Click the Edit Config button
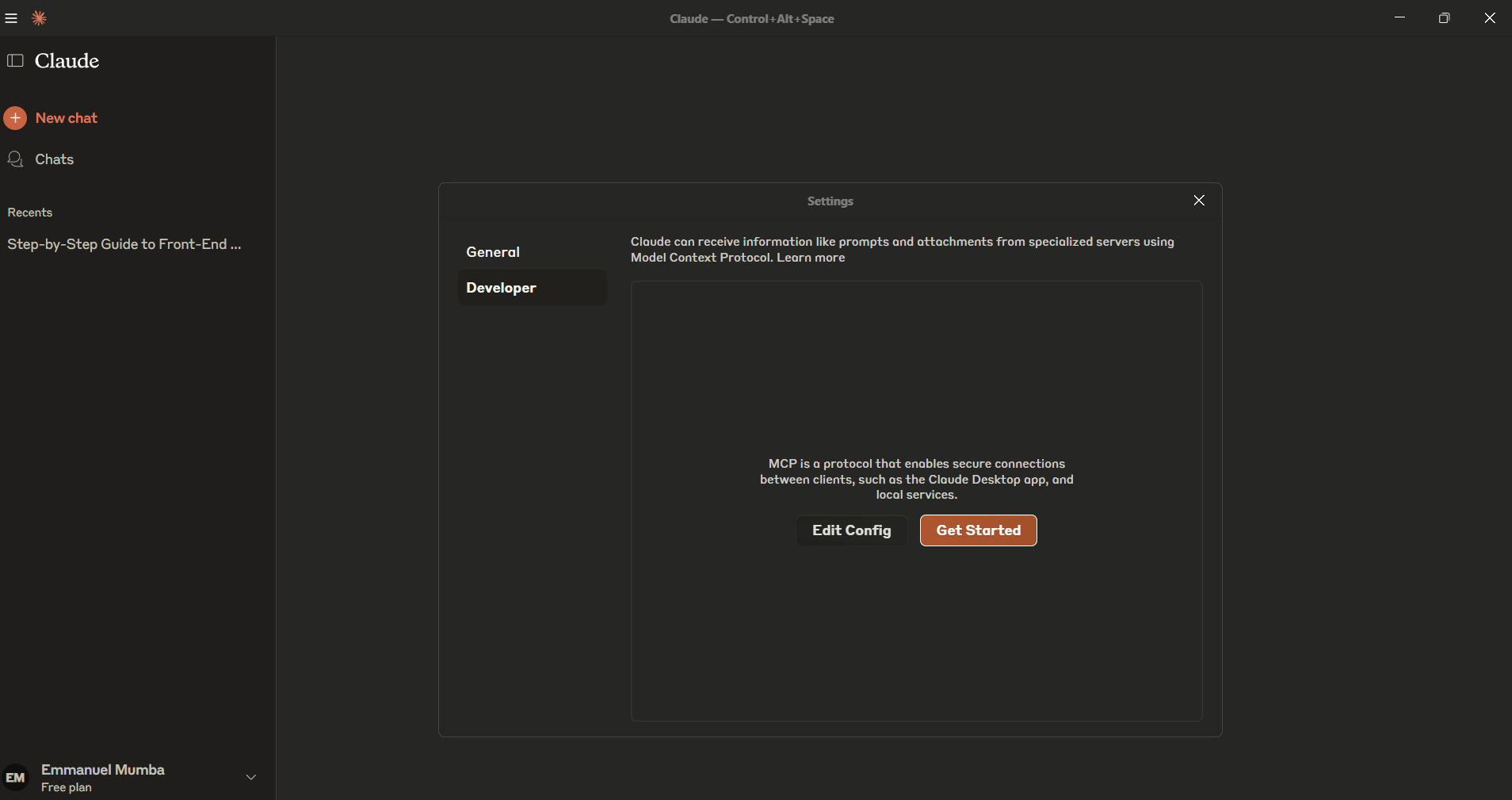Image resolution: width=1512 pixels, height=800 pixels. [852, 530]
